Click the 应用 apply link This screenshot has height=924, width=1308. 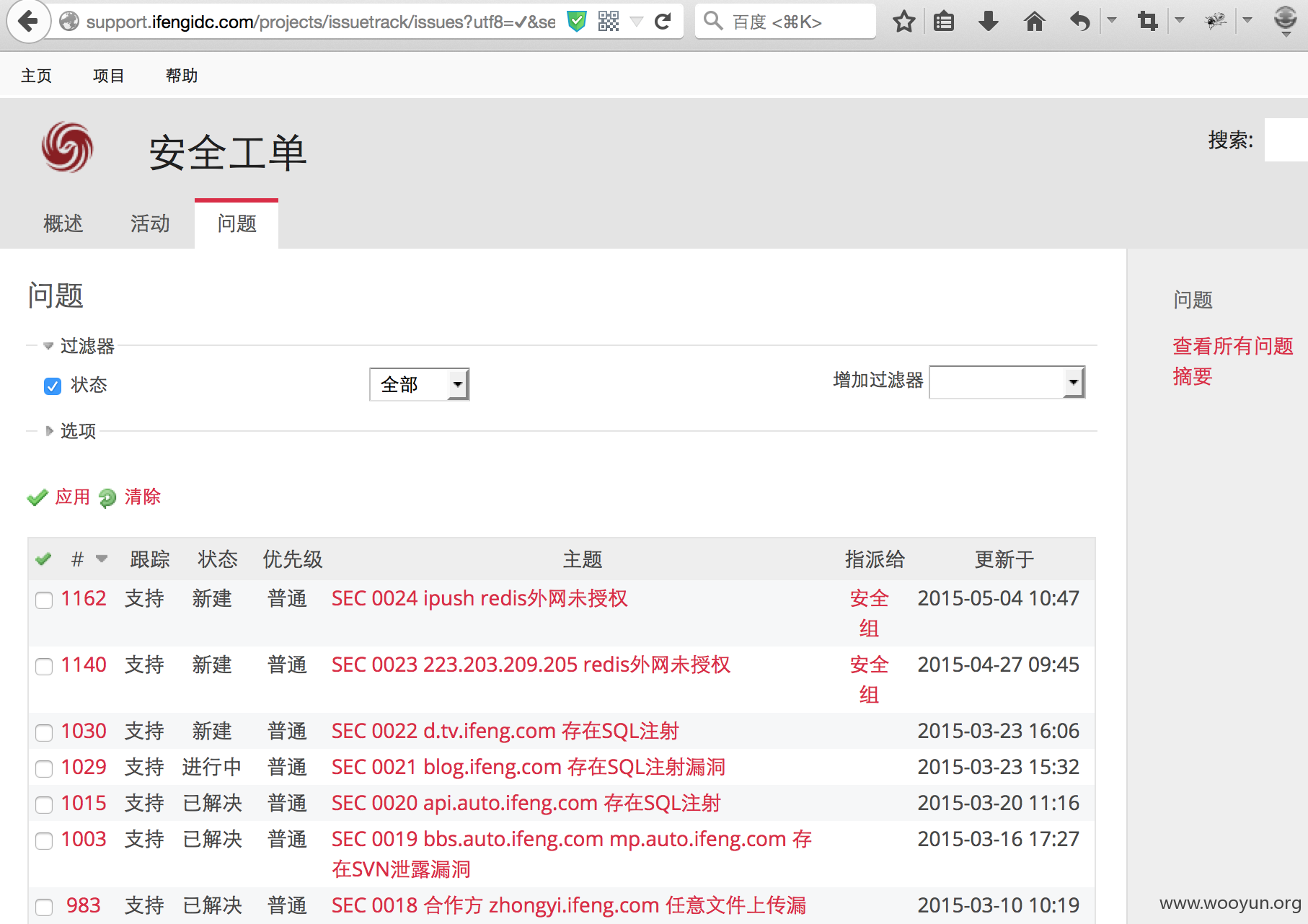72,497
